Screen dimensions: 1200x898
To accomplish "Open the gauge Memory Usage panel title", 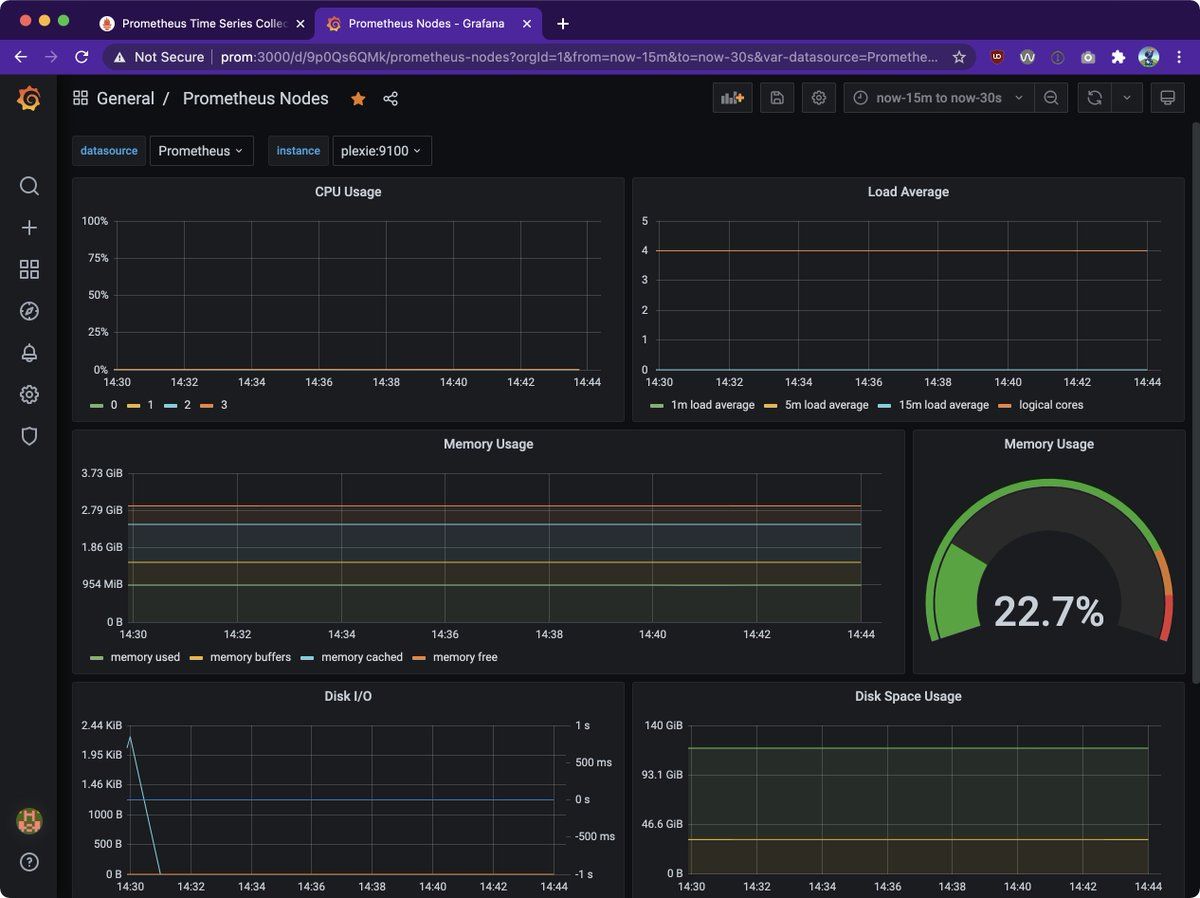I will (1049, 444).
